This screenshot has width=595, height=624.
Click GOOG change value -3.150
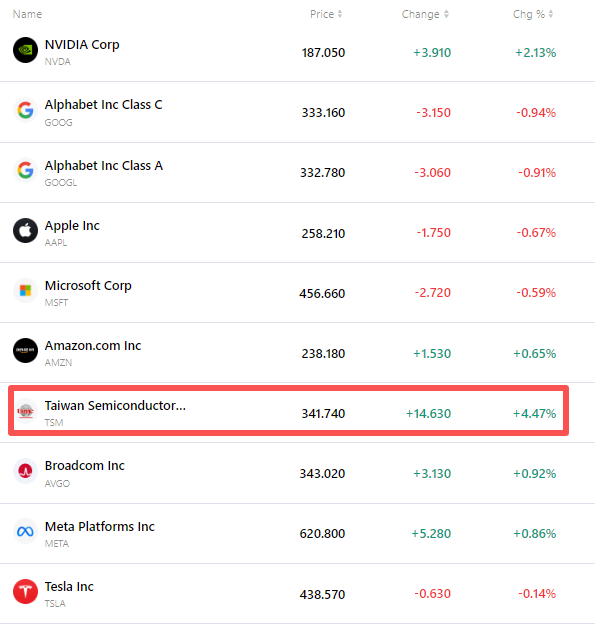coord(433,113)
